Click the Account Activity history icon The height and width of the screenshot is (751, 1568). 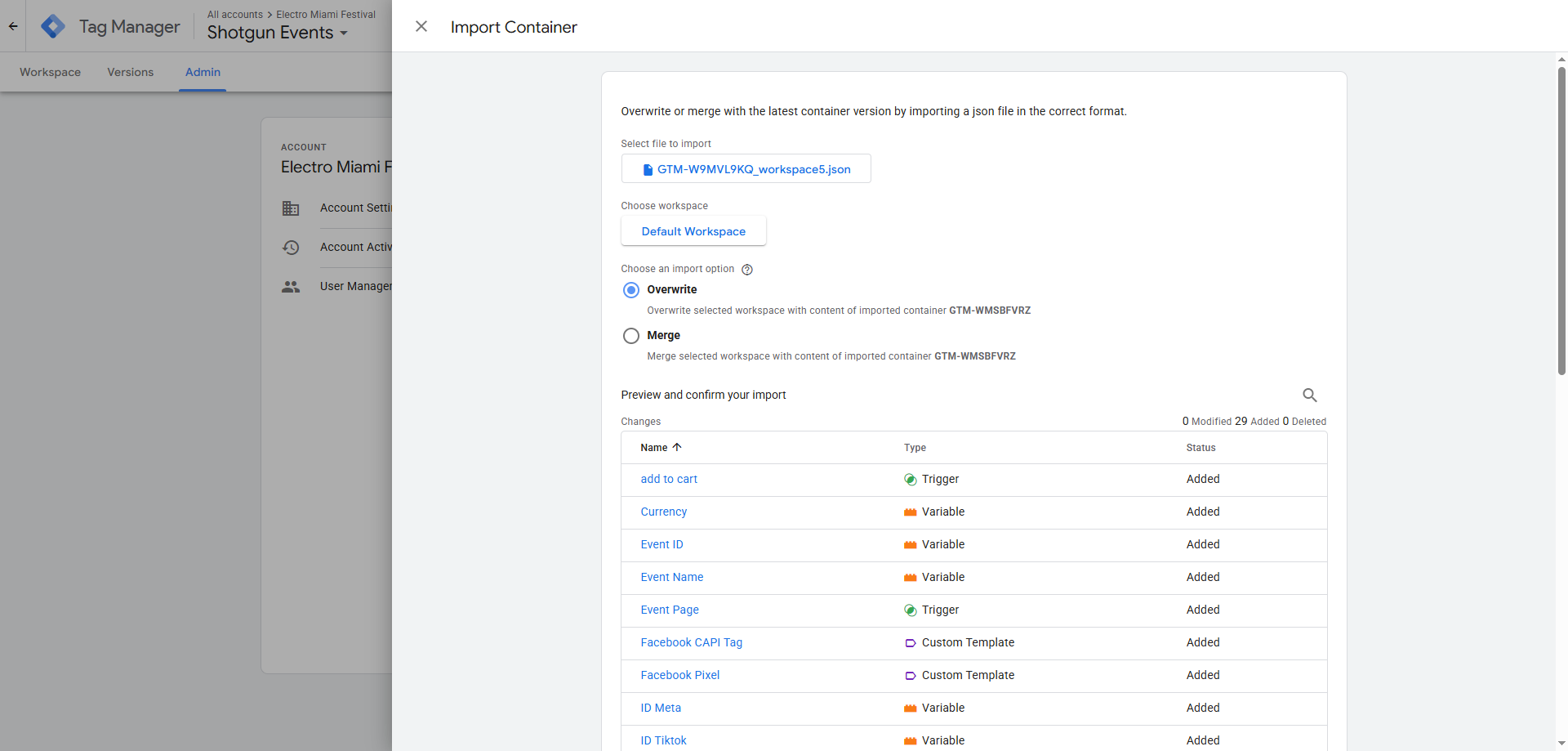pyautogui.click(x=291, y=248)
